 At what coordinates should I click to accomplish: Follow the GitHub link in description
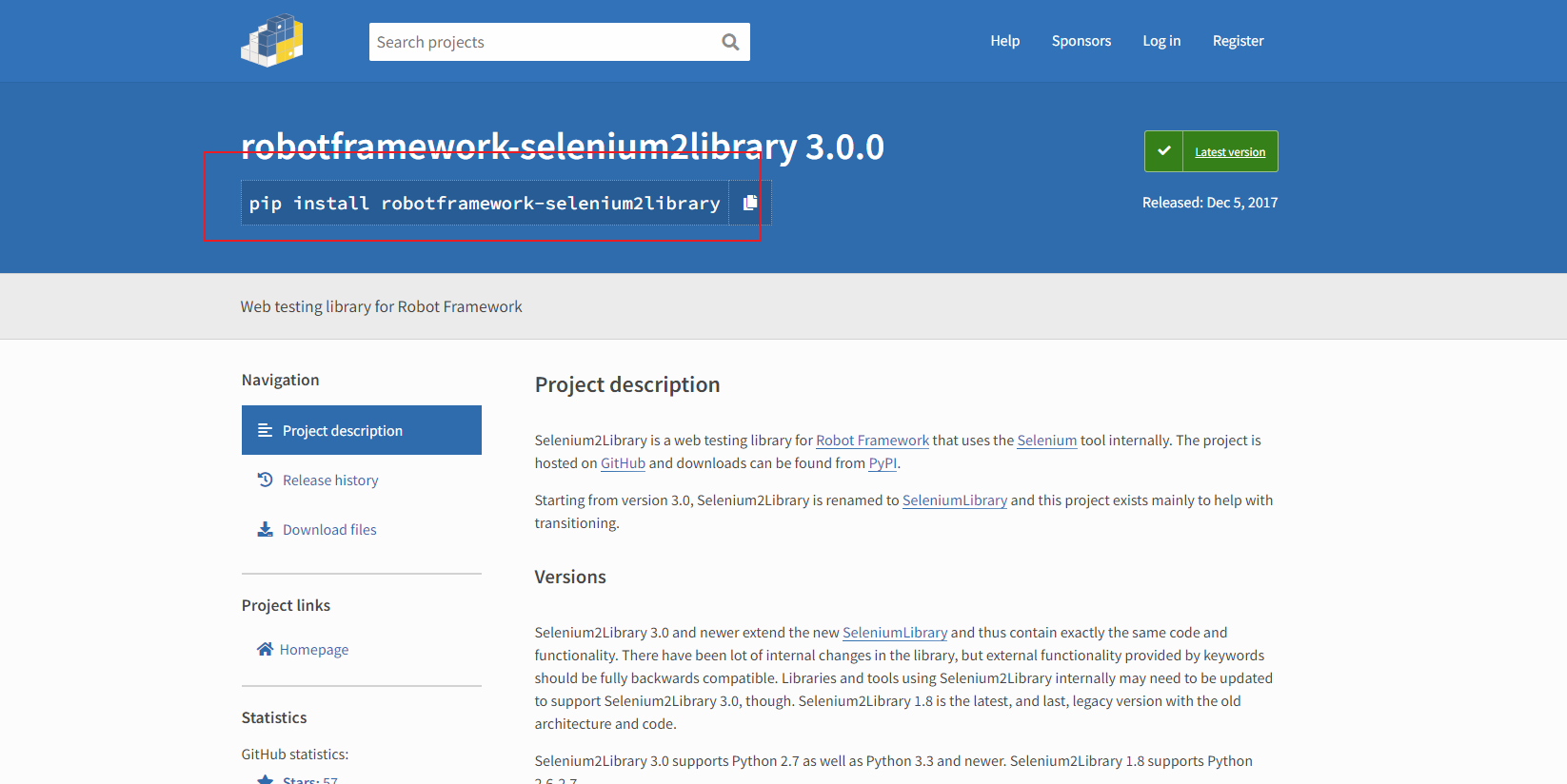tap(623, 463)
